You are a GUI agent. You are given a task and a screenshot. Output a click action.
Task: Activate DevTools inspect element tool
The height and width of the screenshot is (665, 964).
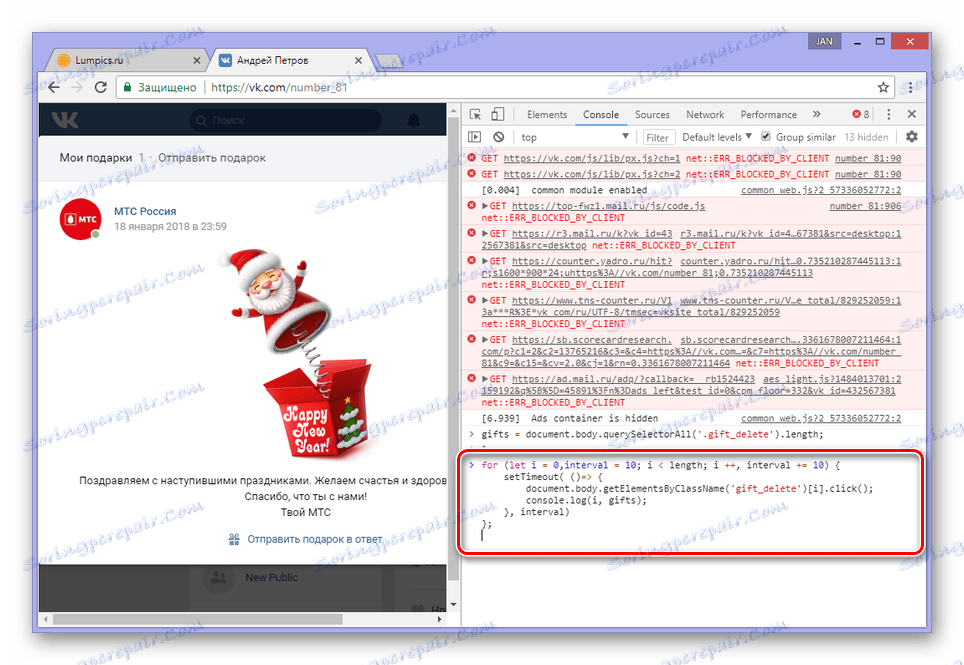tap(475, 114)
